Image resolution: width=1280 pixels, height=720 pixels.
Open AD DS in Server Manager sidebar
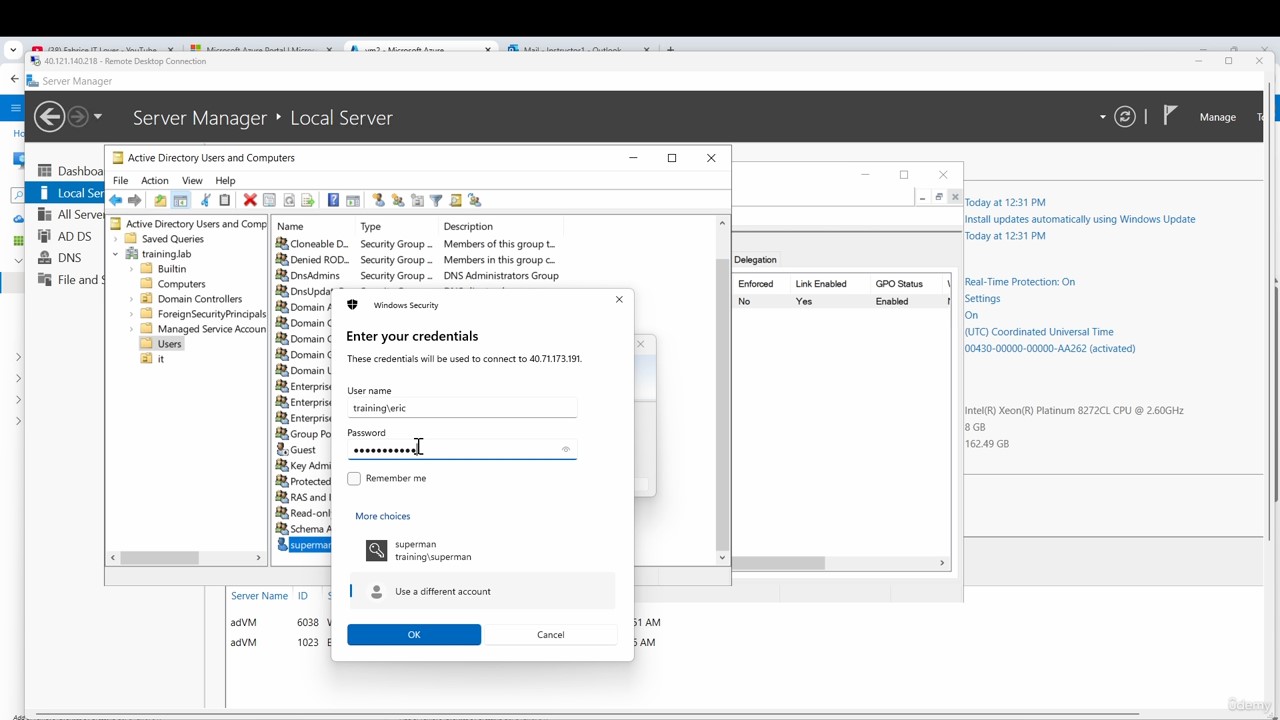pos(74,237)
